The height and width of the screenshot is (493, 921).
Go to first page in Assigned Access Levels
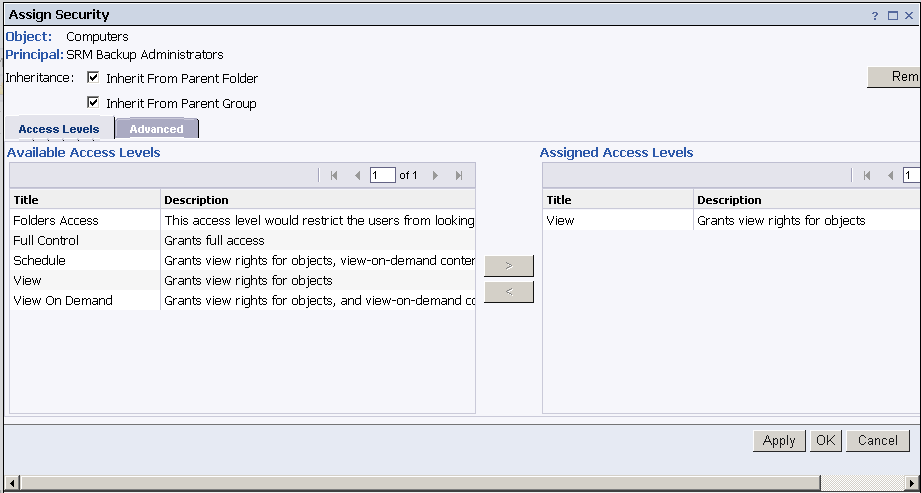(x=867, y=175)
